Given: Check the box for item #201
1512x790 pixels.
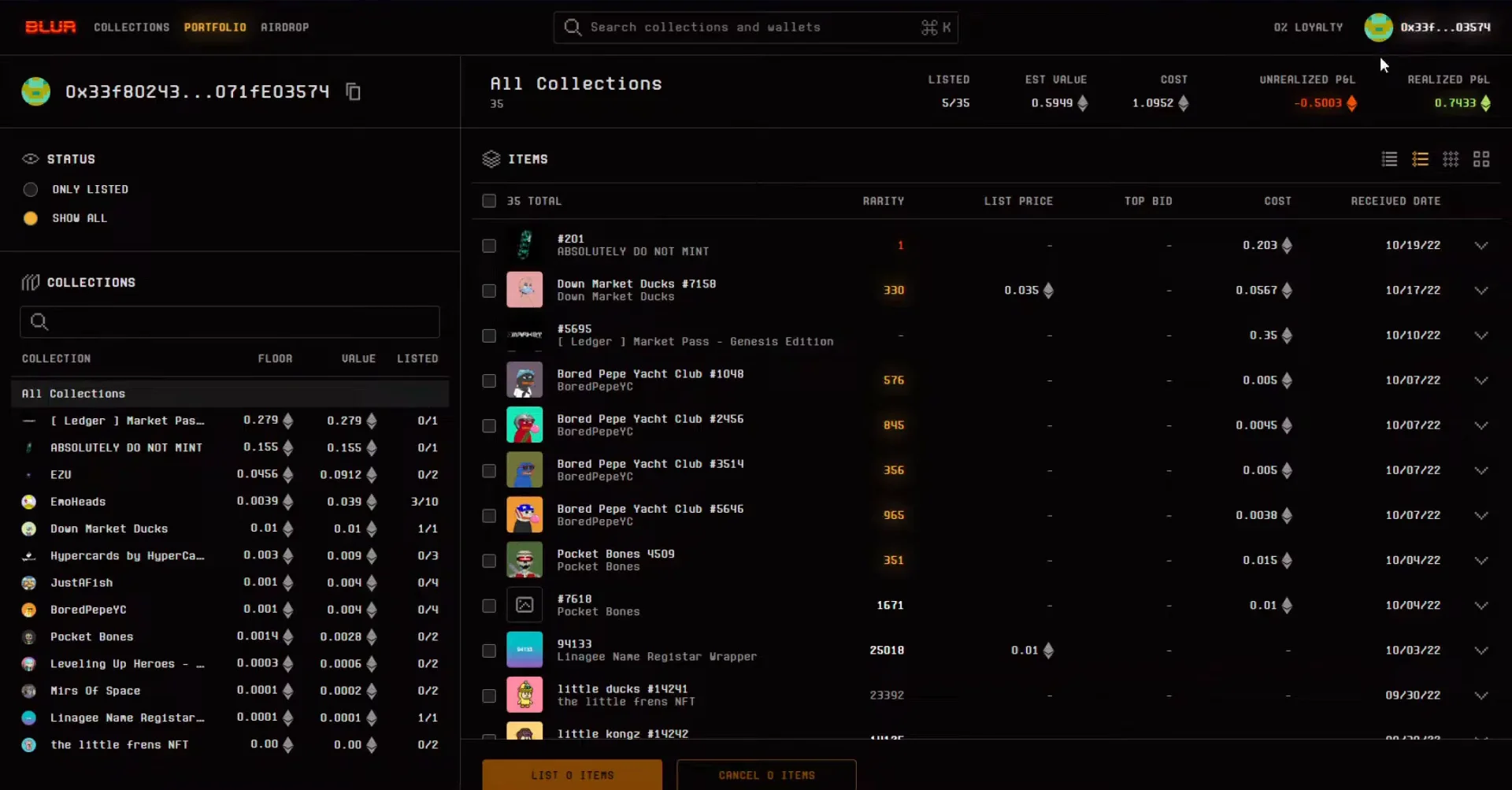Looking at the screenshot, I should pos(489,246).
